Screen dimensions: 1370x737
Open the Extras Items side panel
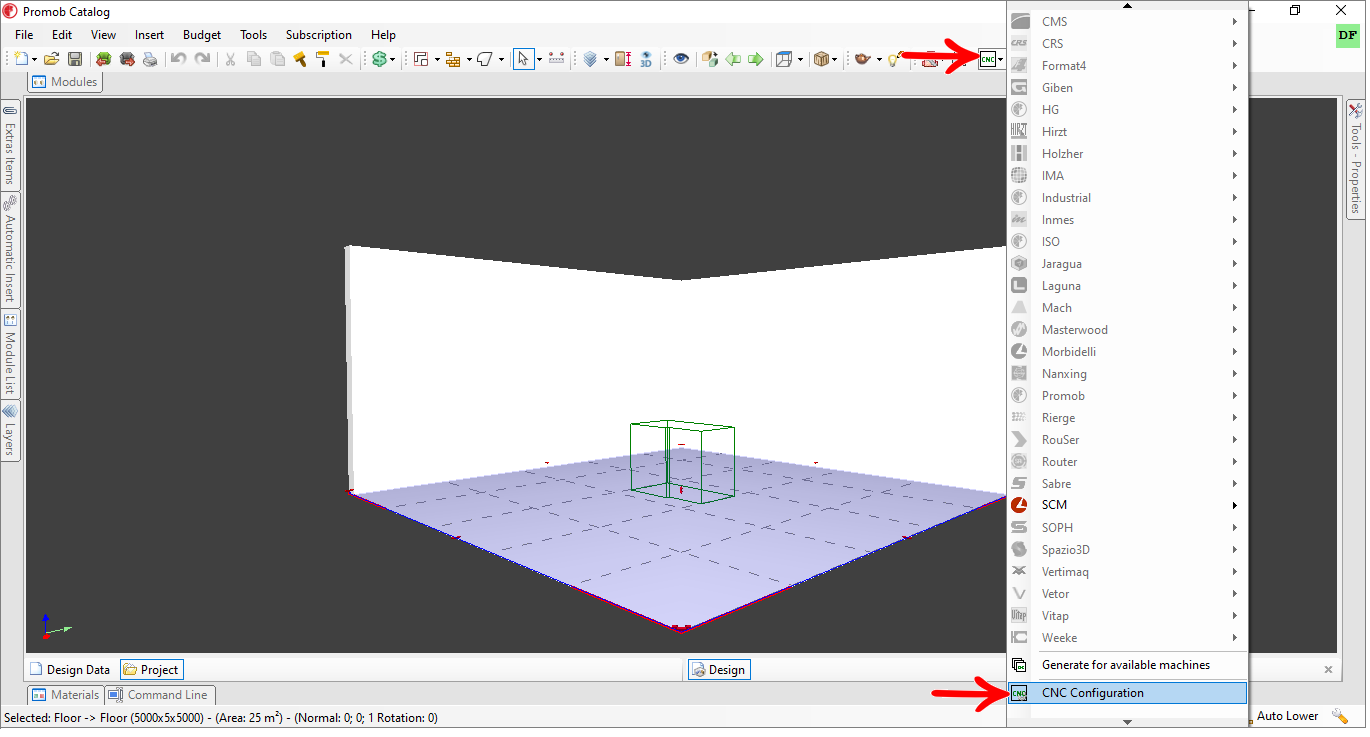pos(10,144)
